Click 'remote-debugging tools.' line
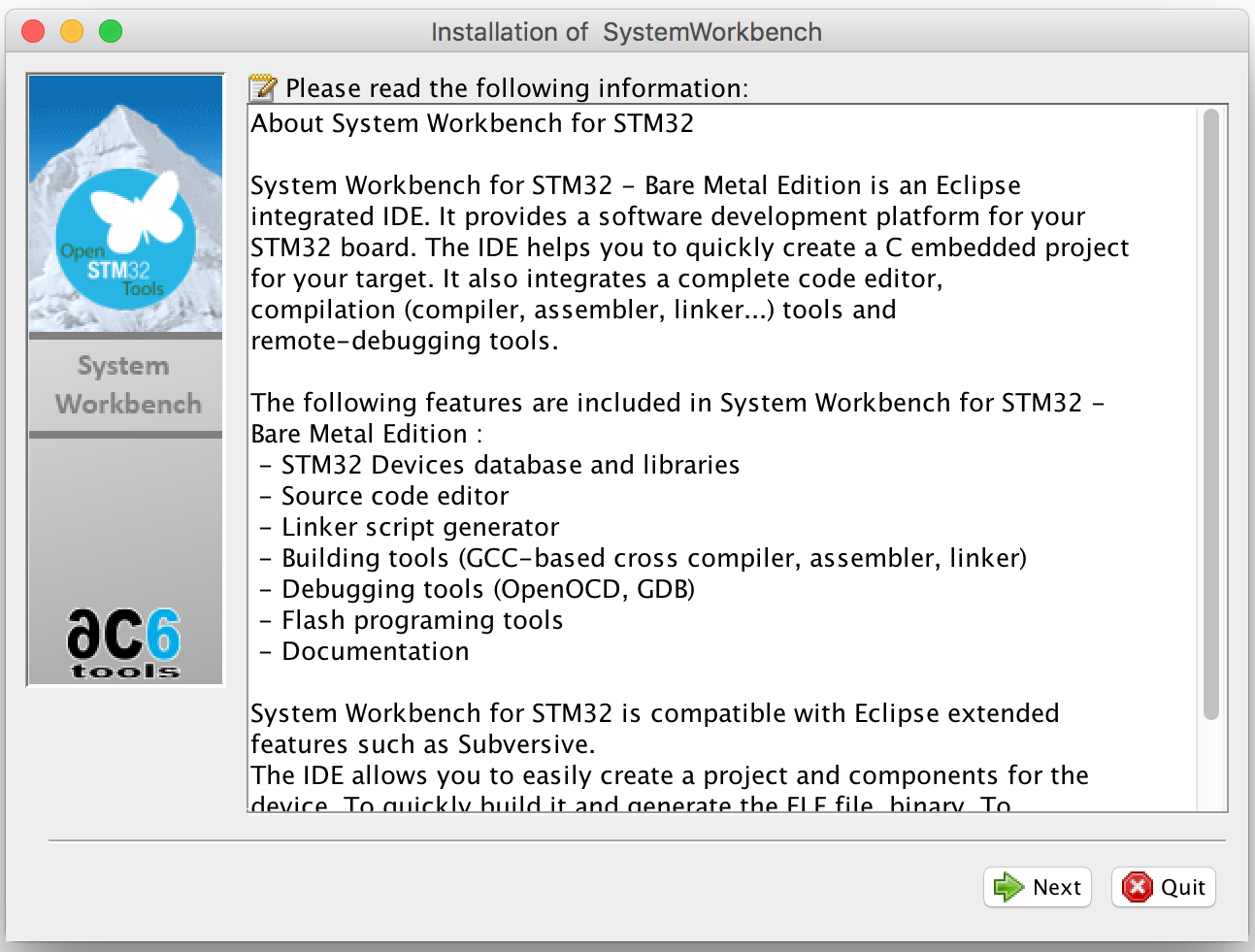The height and width of the screenshot is (952, 1255). point(405,341)
